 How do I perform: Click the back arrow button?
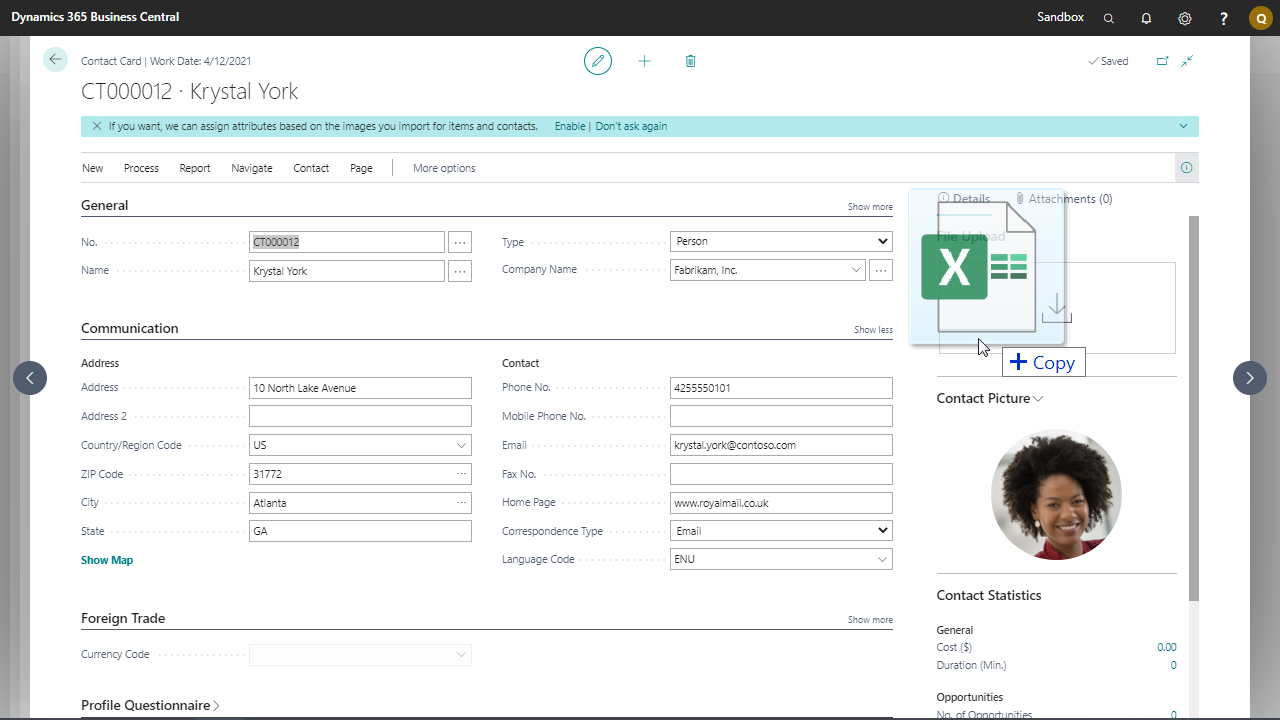tap(55, 60)
